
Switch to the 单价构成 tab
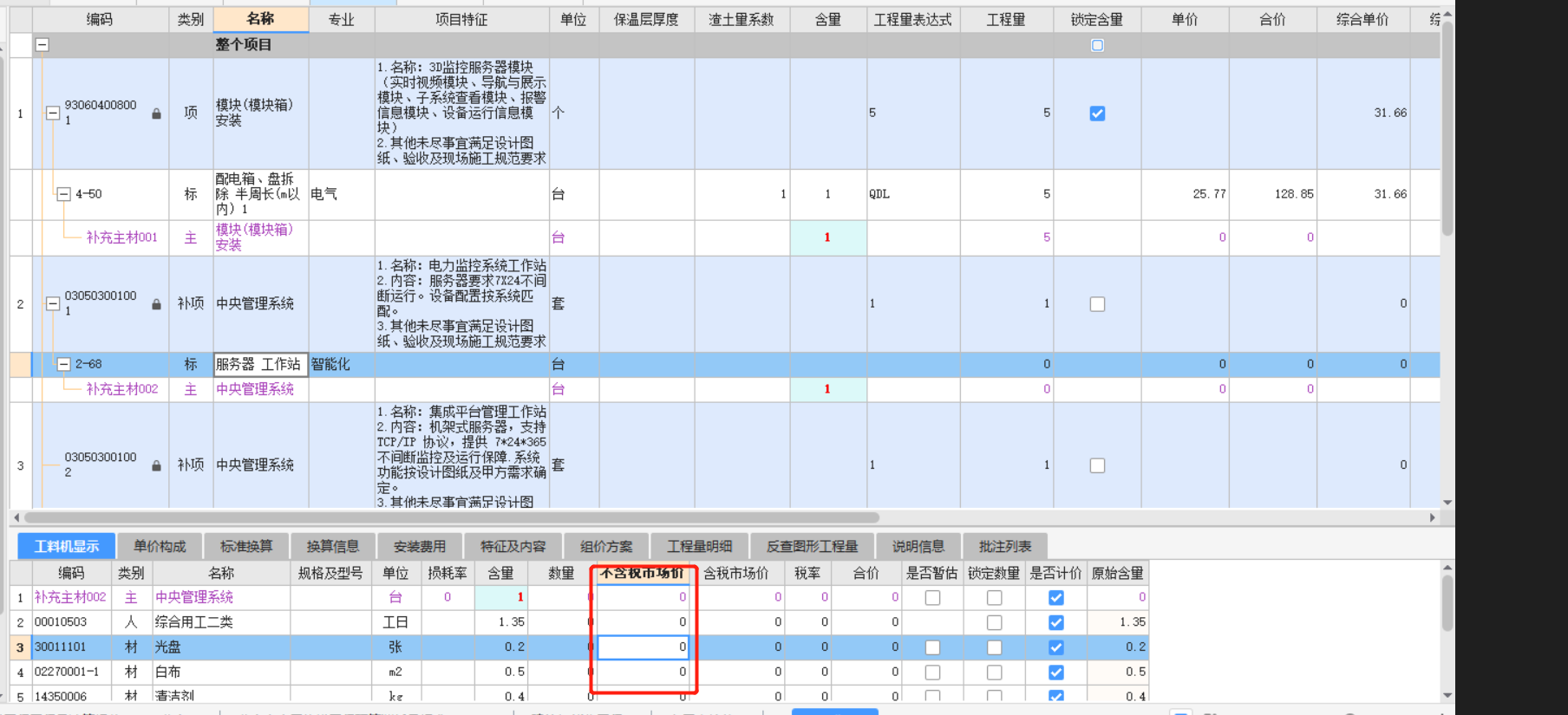pyautogui.click(x=160, y=546)
